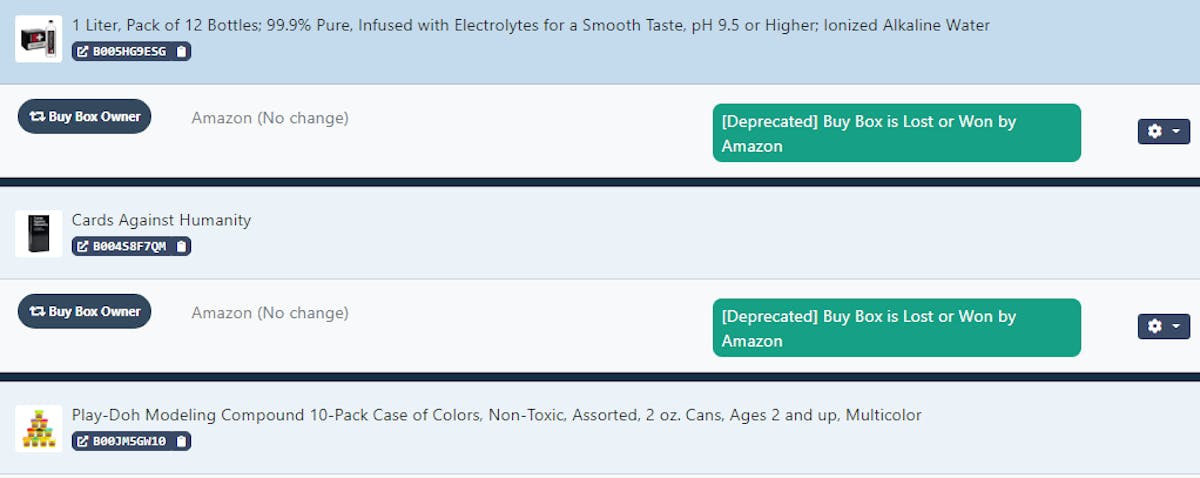The width and height of the screenshot is (1200, 478).
Task: Click Buy Box Owner button under Cards Against Humanity
Action: pos(84,311)
